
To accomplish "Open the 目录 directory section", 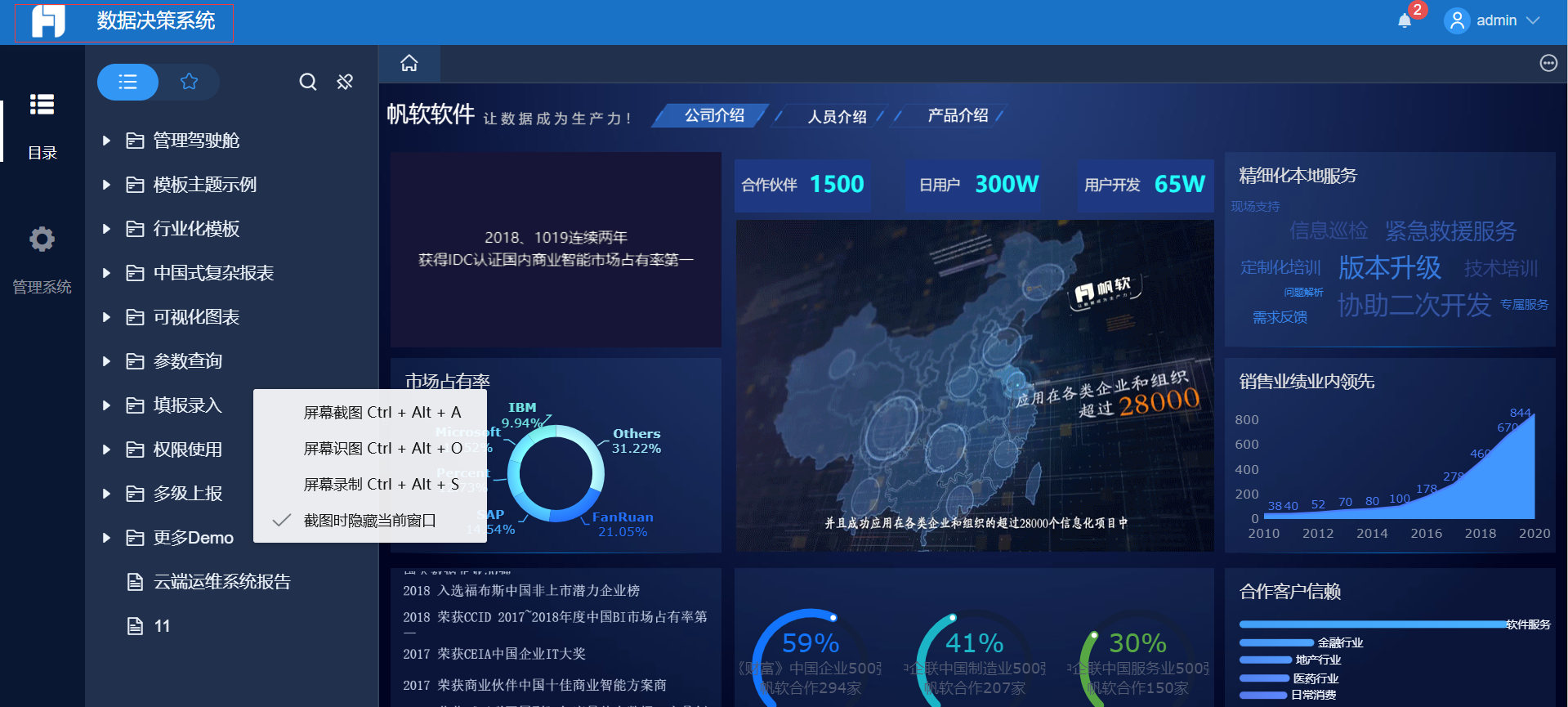I will [42, 125].
